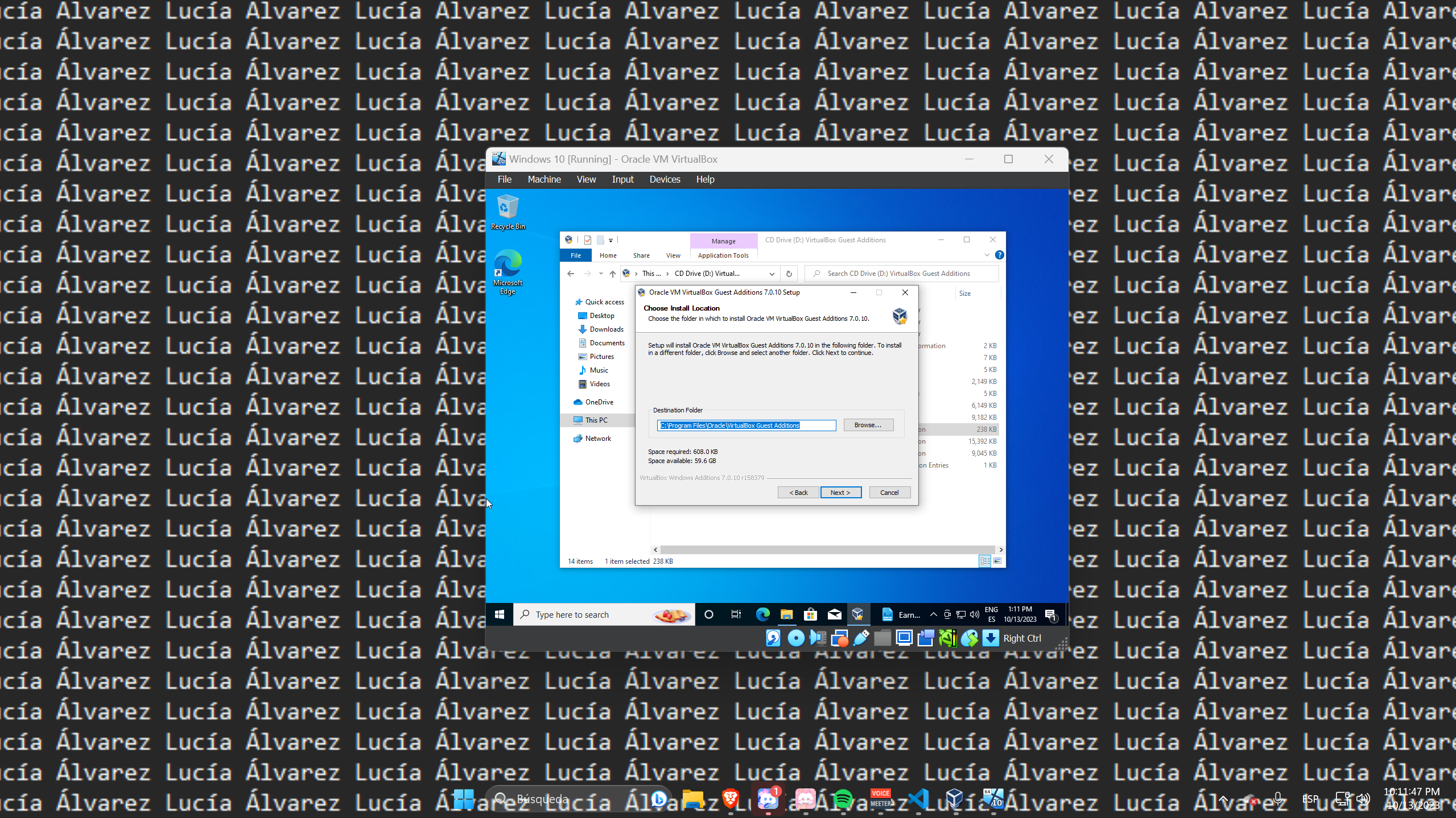
Task: Click the optical drive icon in VM status bar
Action: tap(795, 638)
